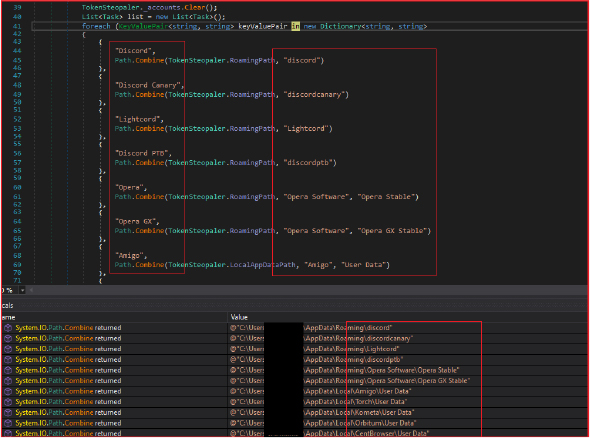Click the cube icon of the CentBrowser row
Screen dimensions: 590x438
(x=8, y=433)
